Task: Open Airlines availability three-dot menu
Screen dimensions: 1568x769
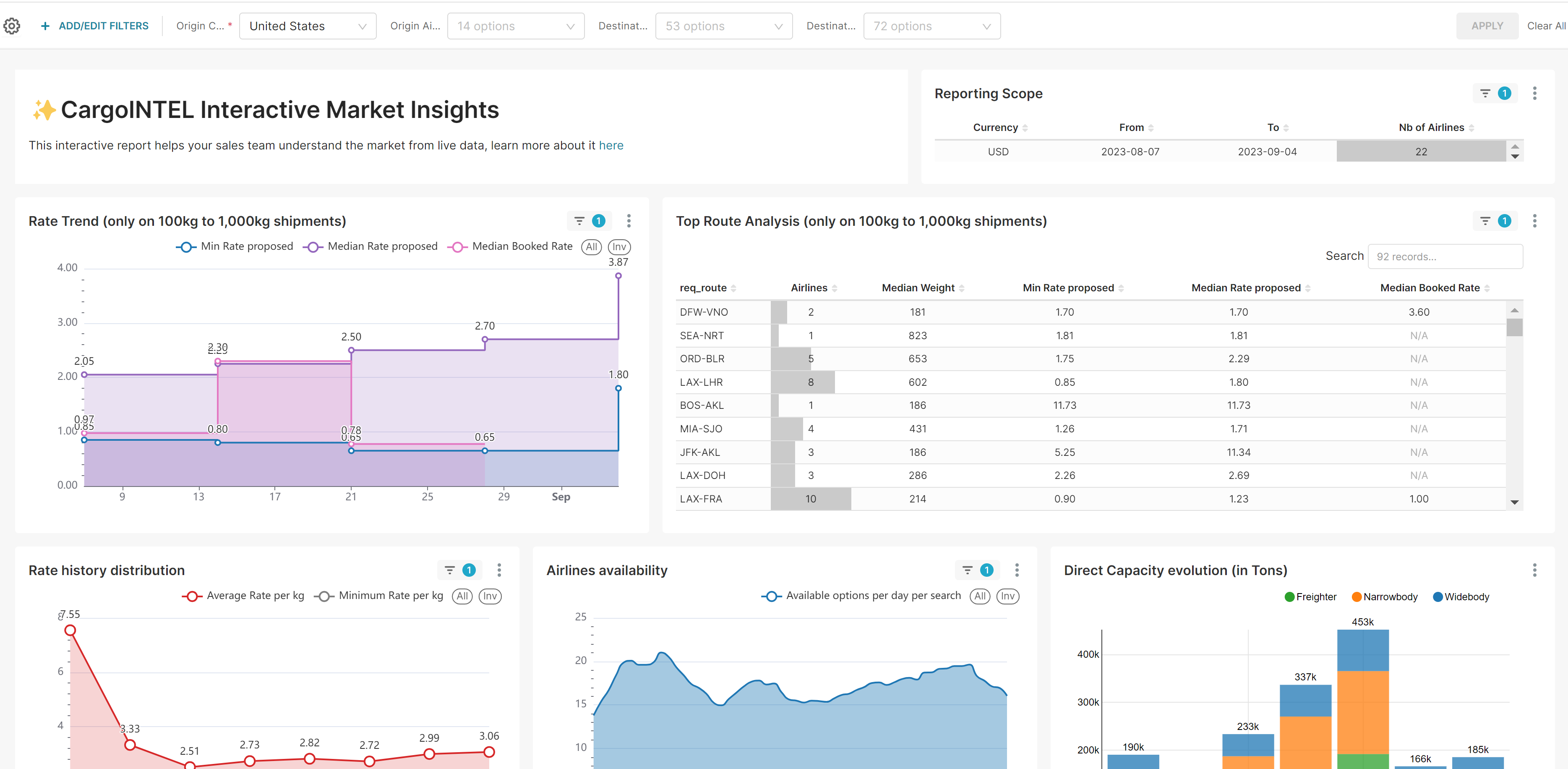Action: 1017,570
